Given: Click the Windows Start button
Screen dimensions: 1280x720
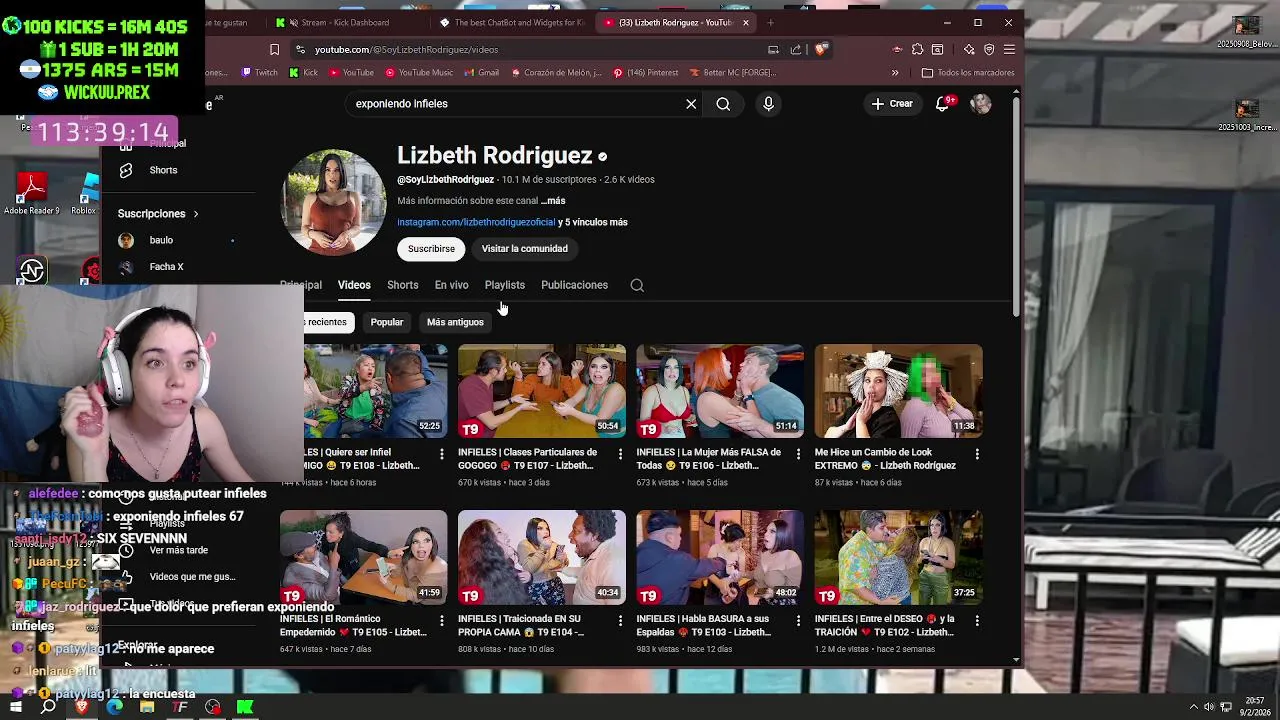Looking at the screenshot, I should [x=15, y=707].
